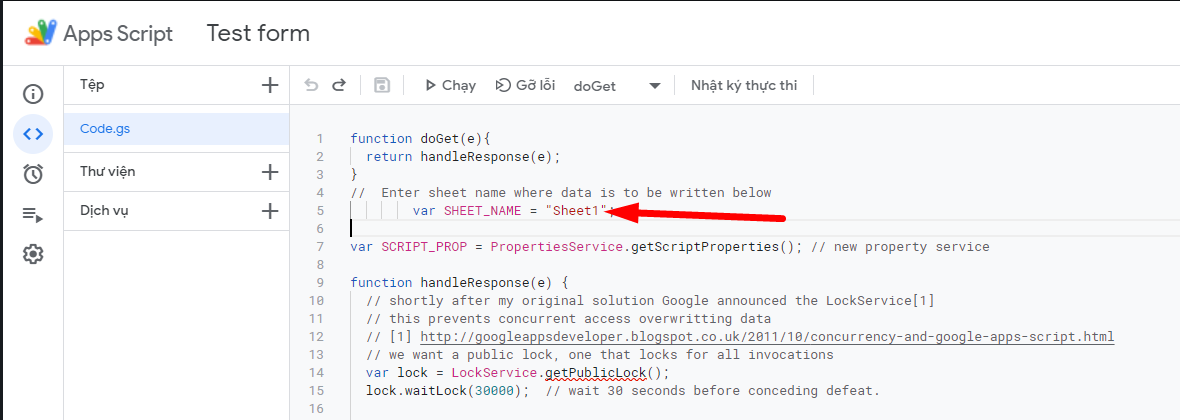Open the googleappsdeveloper blogspot link in comment

pos(767,336)
